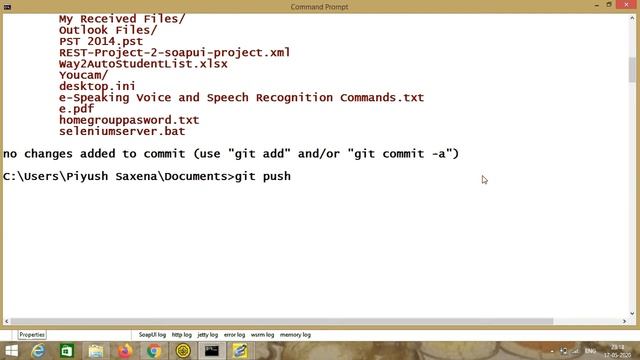640x360 pixels.
Task: Launch Internet Explorer from taskbar
Action: (38, 351)
